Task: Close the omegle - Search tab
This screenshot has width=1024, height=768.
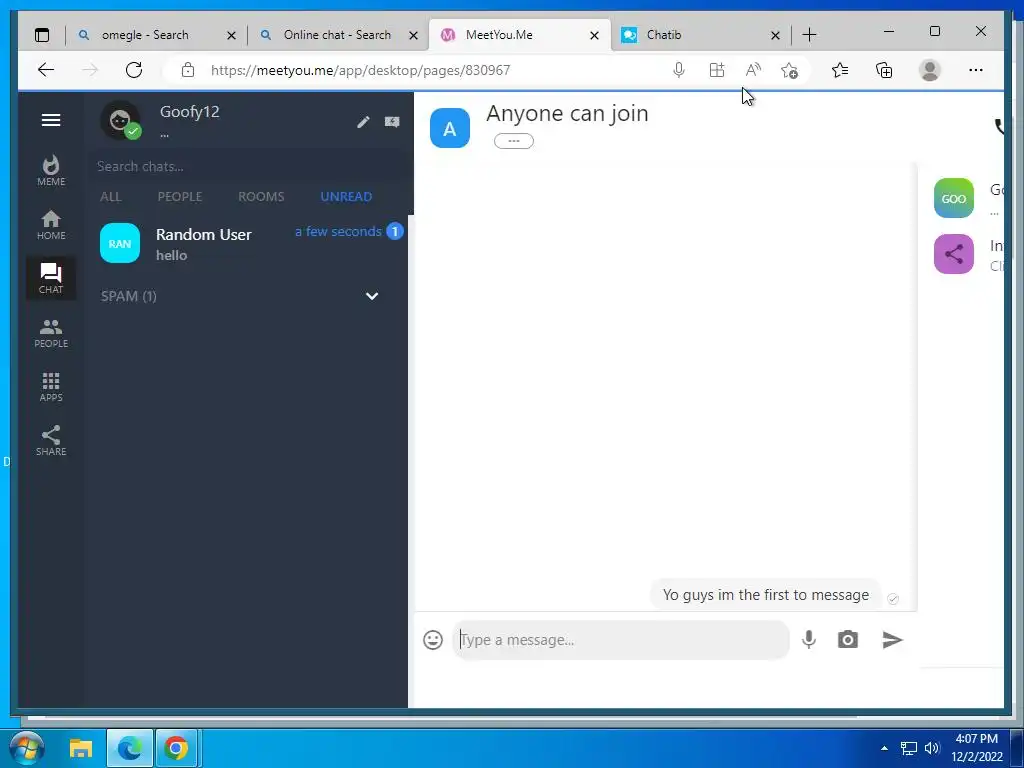Action: [231, 35]
